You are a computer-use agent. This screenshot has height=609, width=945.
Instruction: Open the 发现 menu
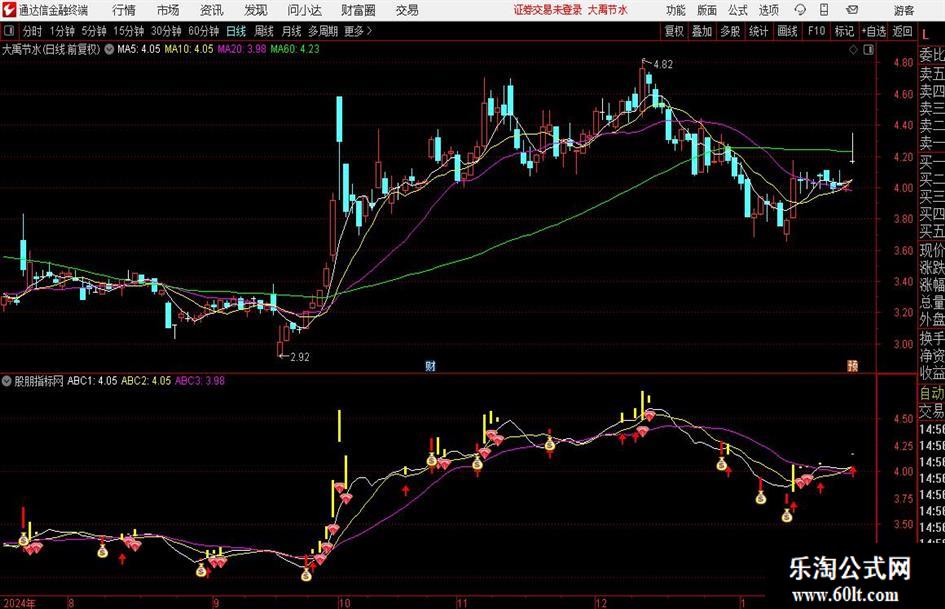[256, 10]
